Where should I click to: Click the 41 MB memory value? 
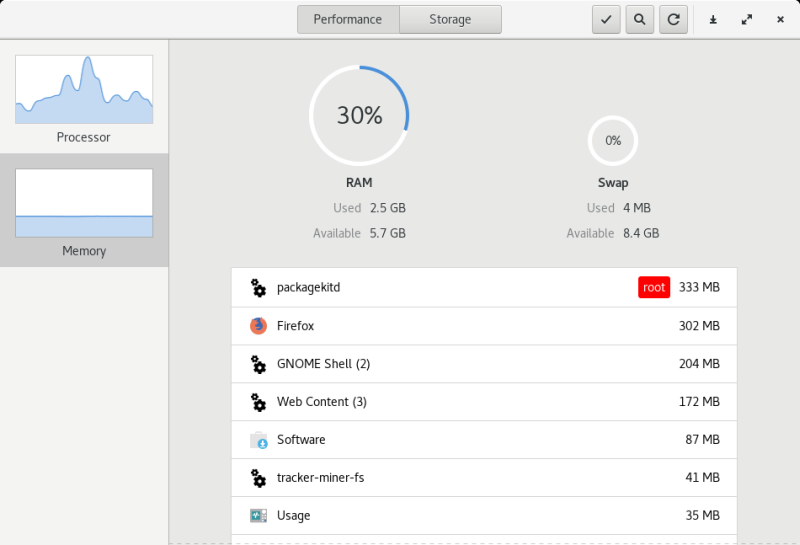pyautogui.click(x=703, y=478)
